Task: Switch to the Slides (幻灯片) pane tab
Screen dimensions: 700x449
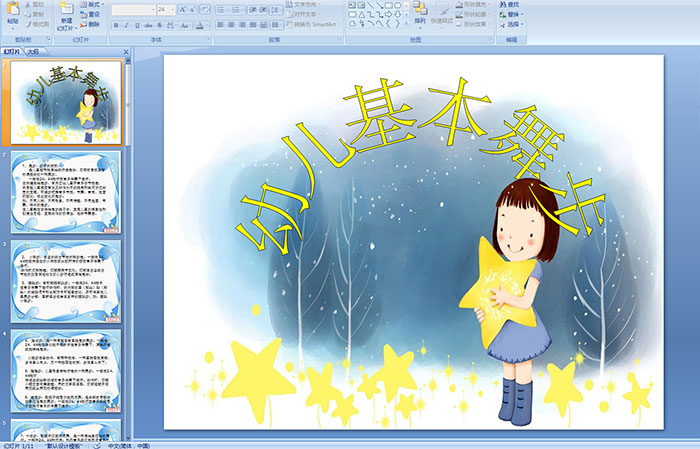Action: click(11, 52)
